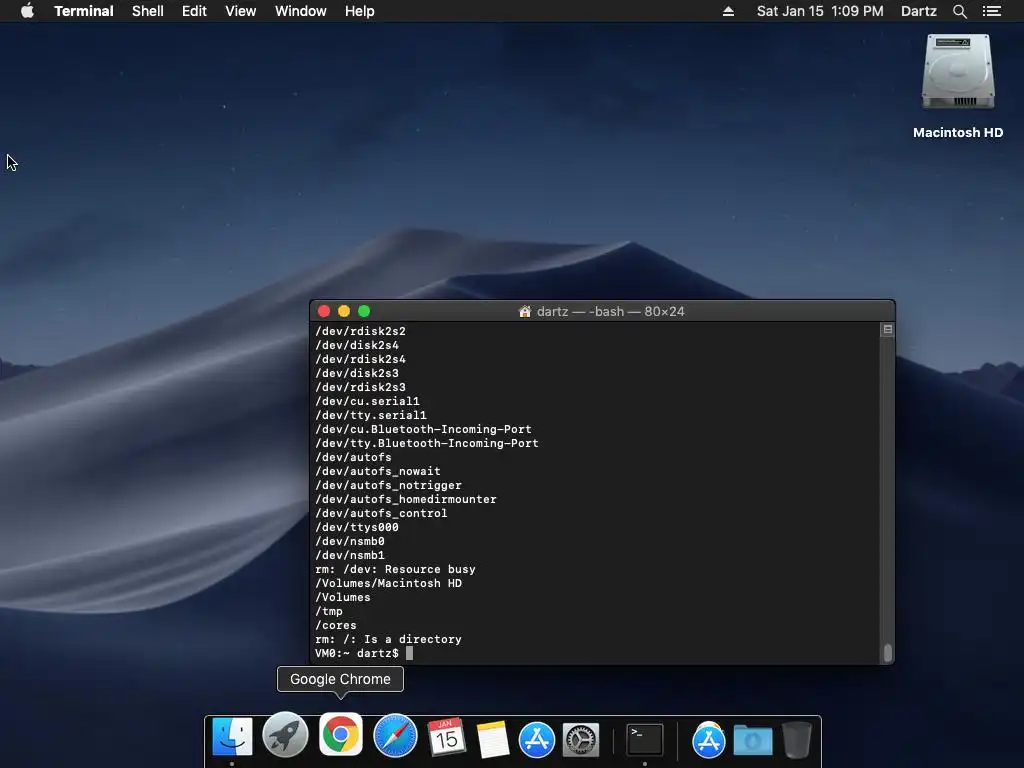This screenshot has height=768, width=1024.
Task: Click '/dev/autofs_nowait' line
Action: click(x=377, y=472)
